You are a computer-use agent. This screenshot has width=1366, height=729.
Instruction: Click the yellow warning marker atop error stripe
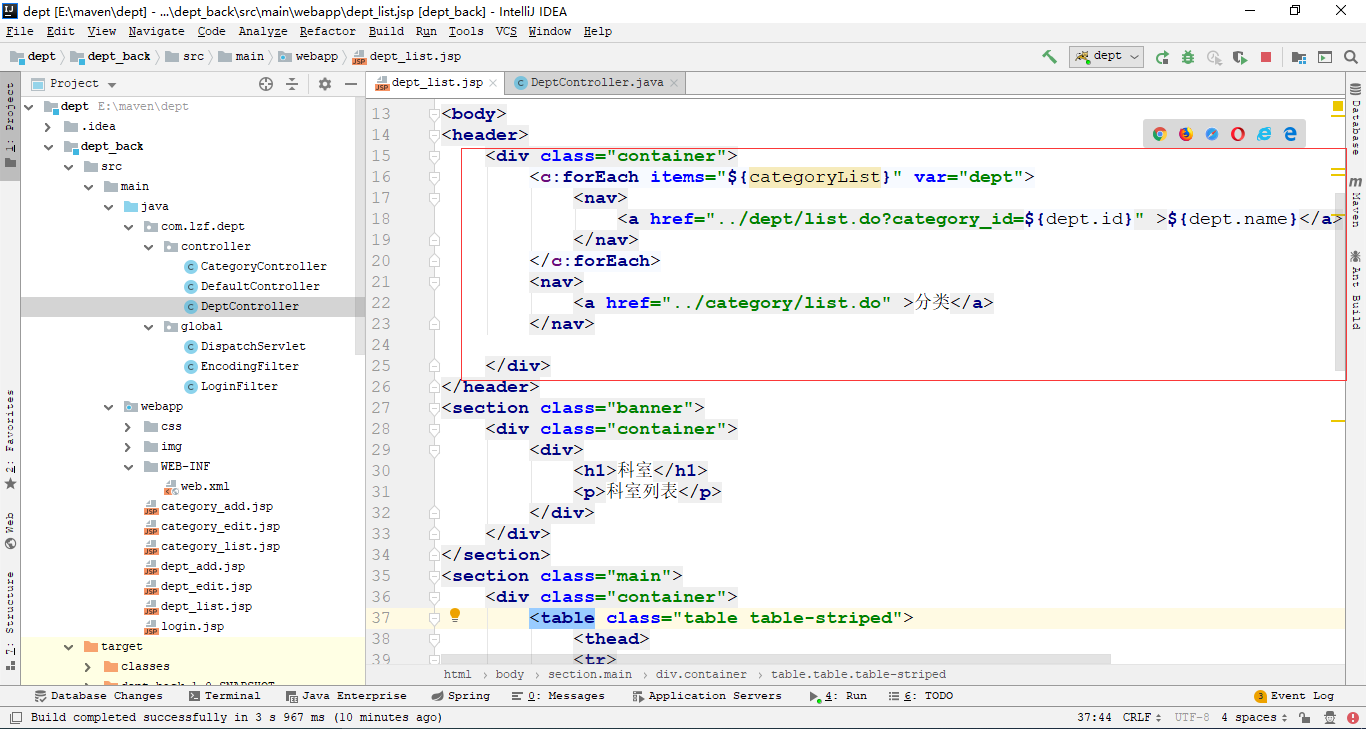coord(1338,105)
